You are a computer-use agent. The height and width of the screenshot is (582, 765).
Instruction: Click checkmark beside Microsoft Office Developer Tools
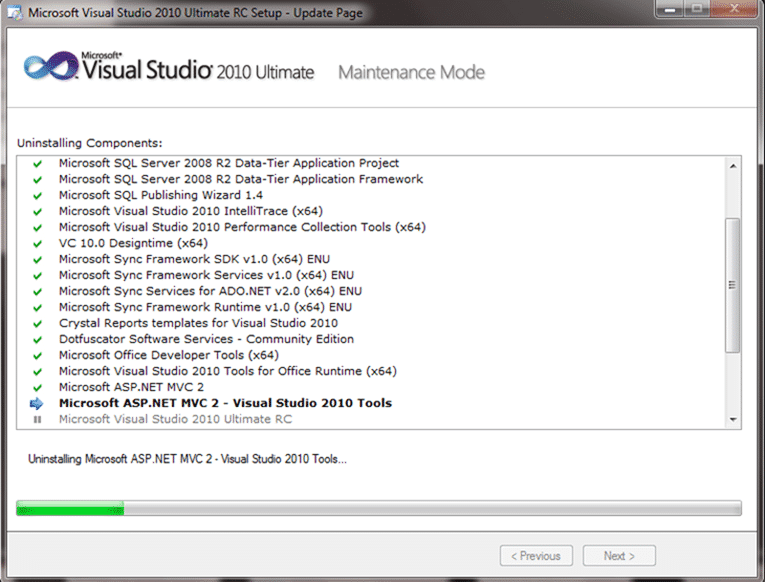point(37,356)
